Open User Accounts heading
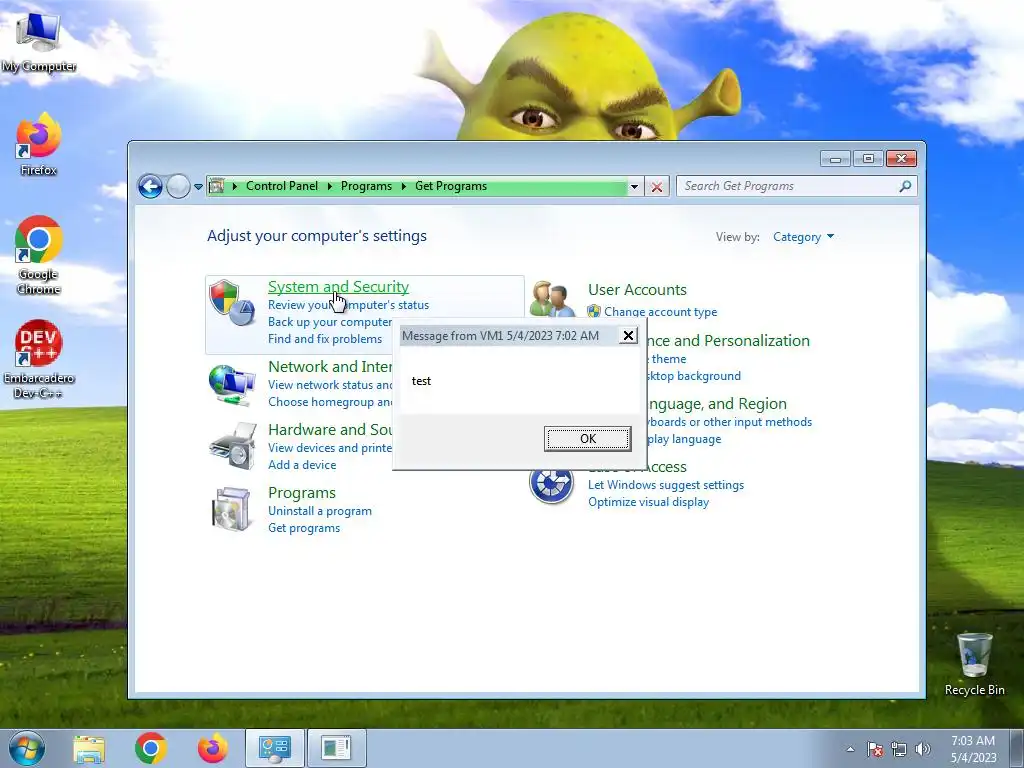 click(637, 290)
